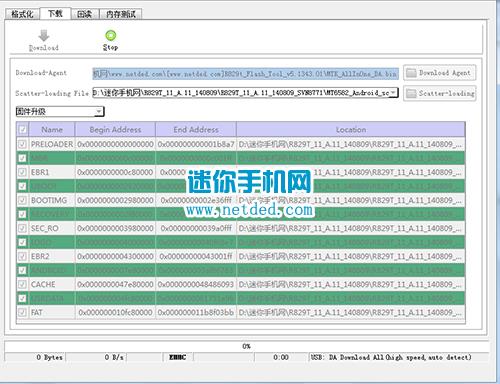Click the EMMC status bar field

click(177, 357)
